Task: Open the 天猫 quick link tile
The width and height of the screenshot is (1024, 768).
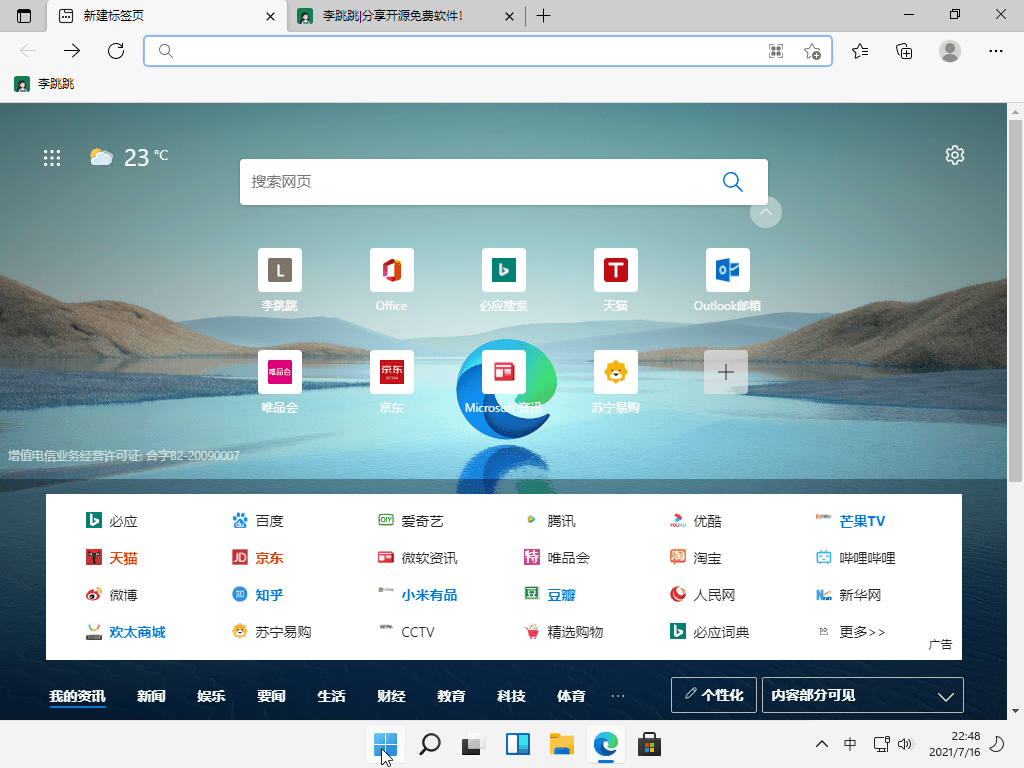Action: click(615, 281)
